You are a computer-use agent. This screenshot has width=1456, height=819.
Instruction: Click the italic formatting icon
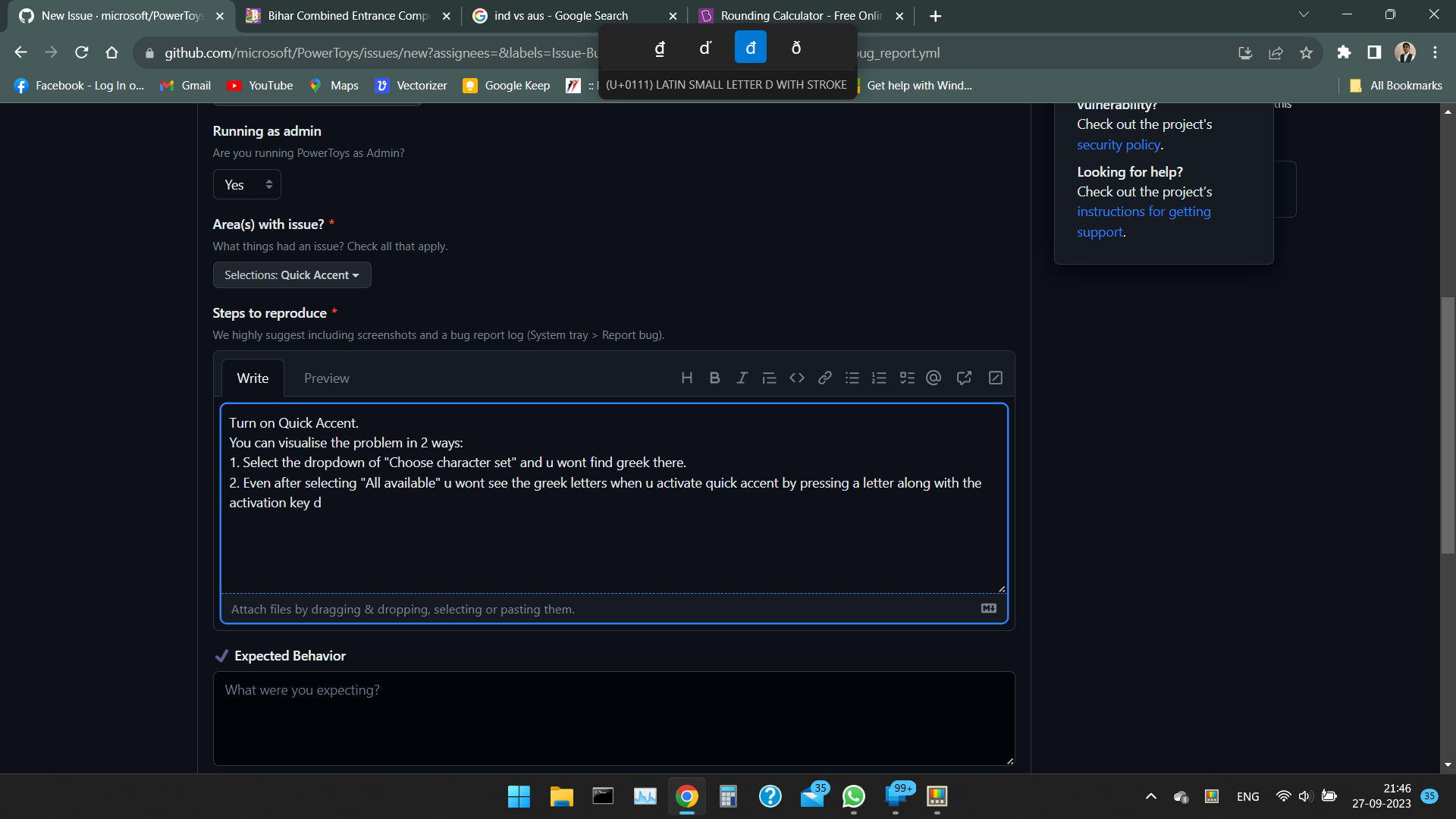point(742,378)
